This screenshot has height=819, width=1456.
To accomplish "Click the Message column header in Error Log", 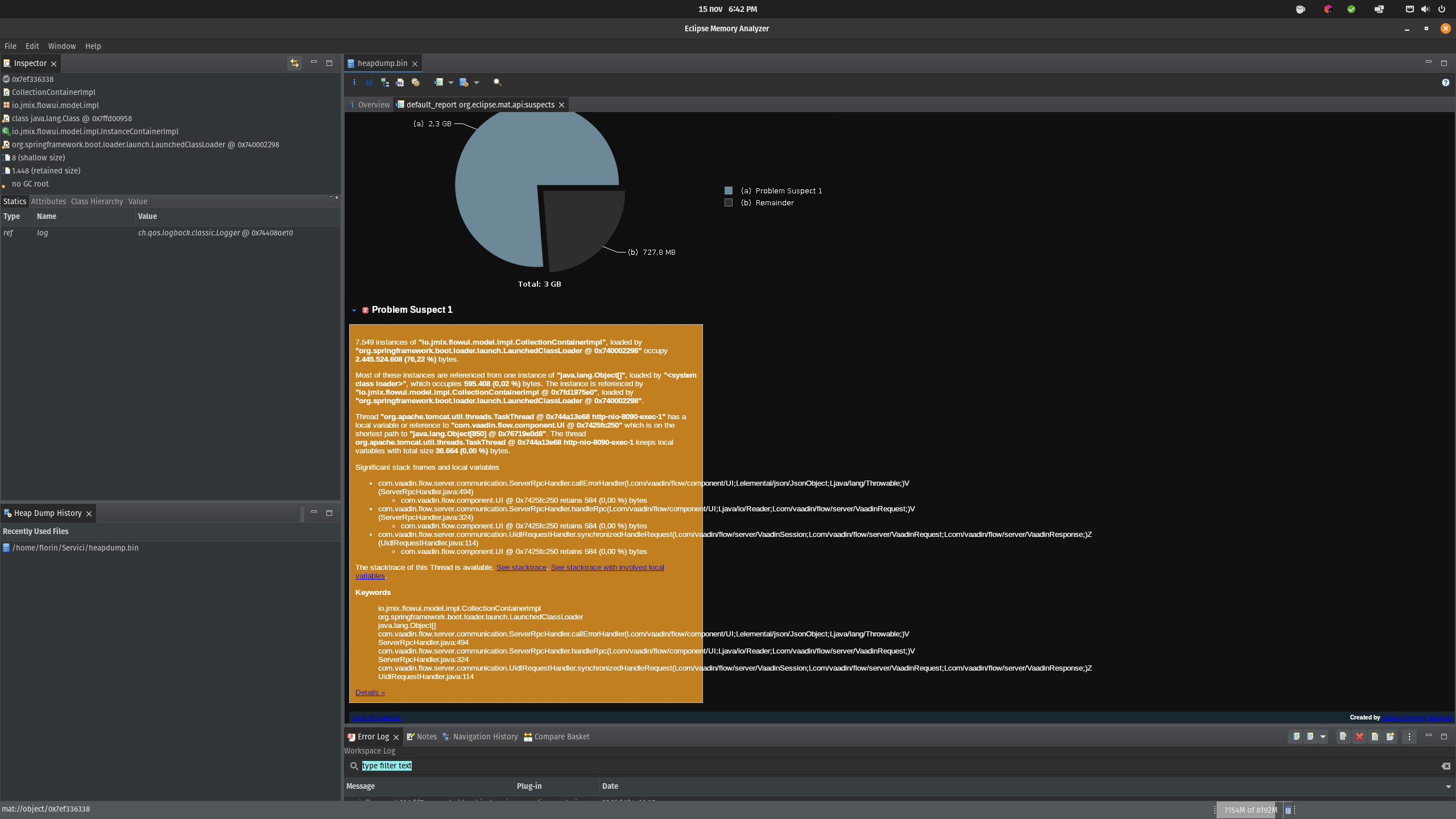I will [429, 786].
